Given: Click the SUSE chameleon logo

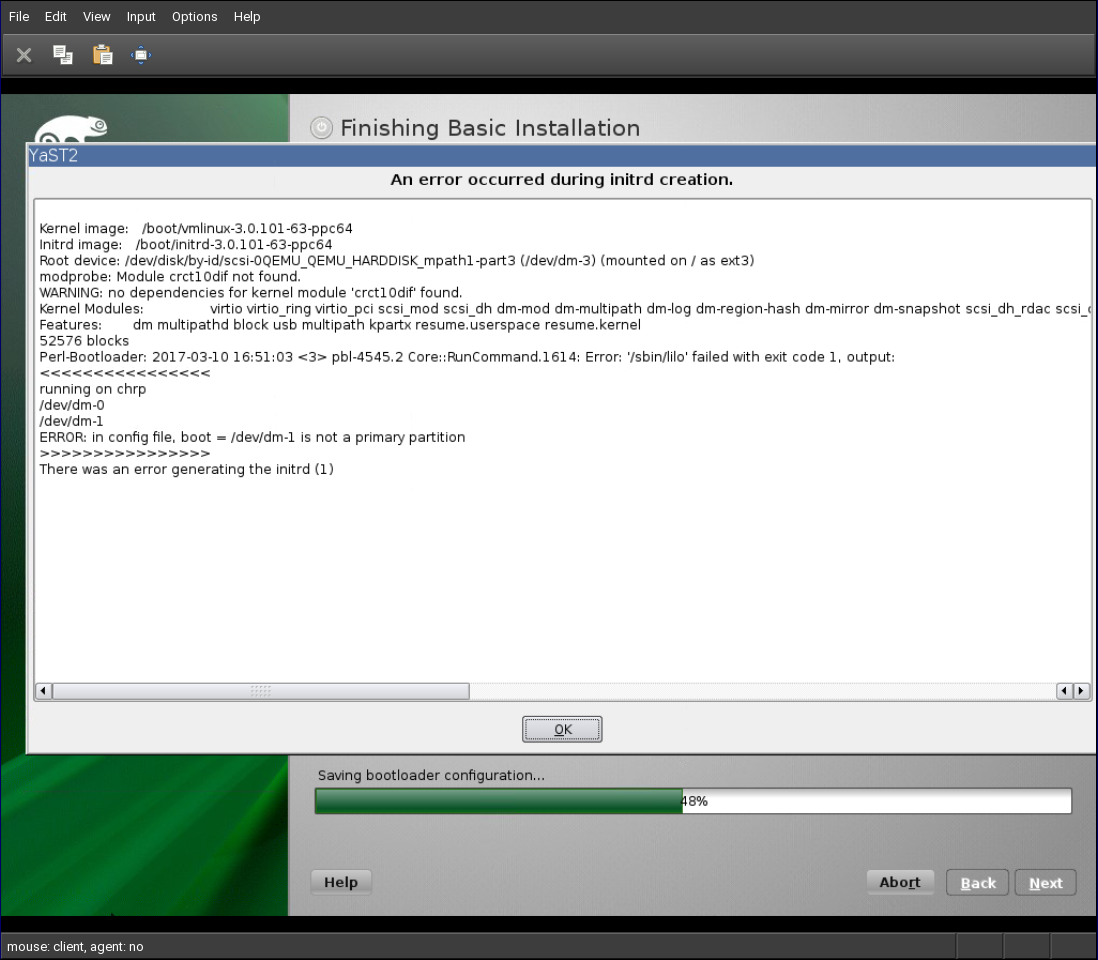Looking at the screenshot, I should pos(72,130).
